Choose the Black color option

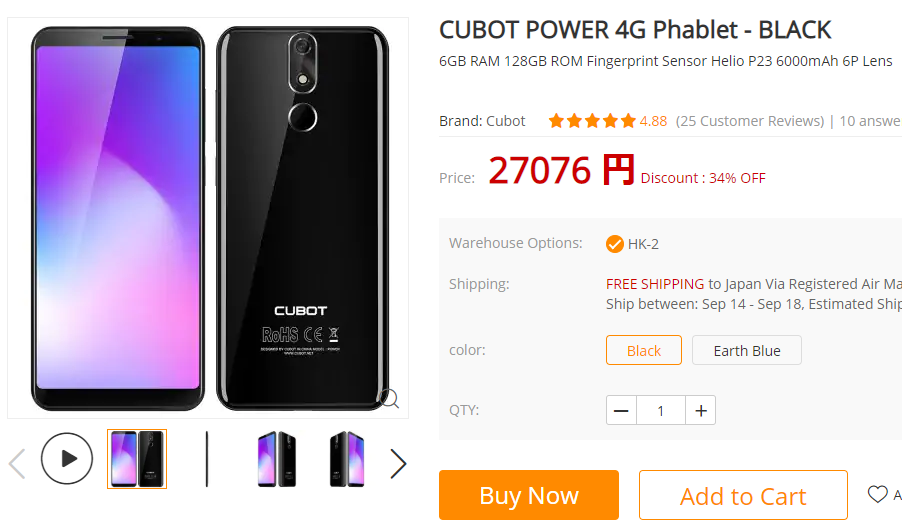click(644, 350)
